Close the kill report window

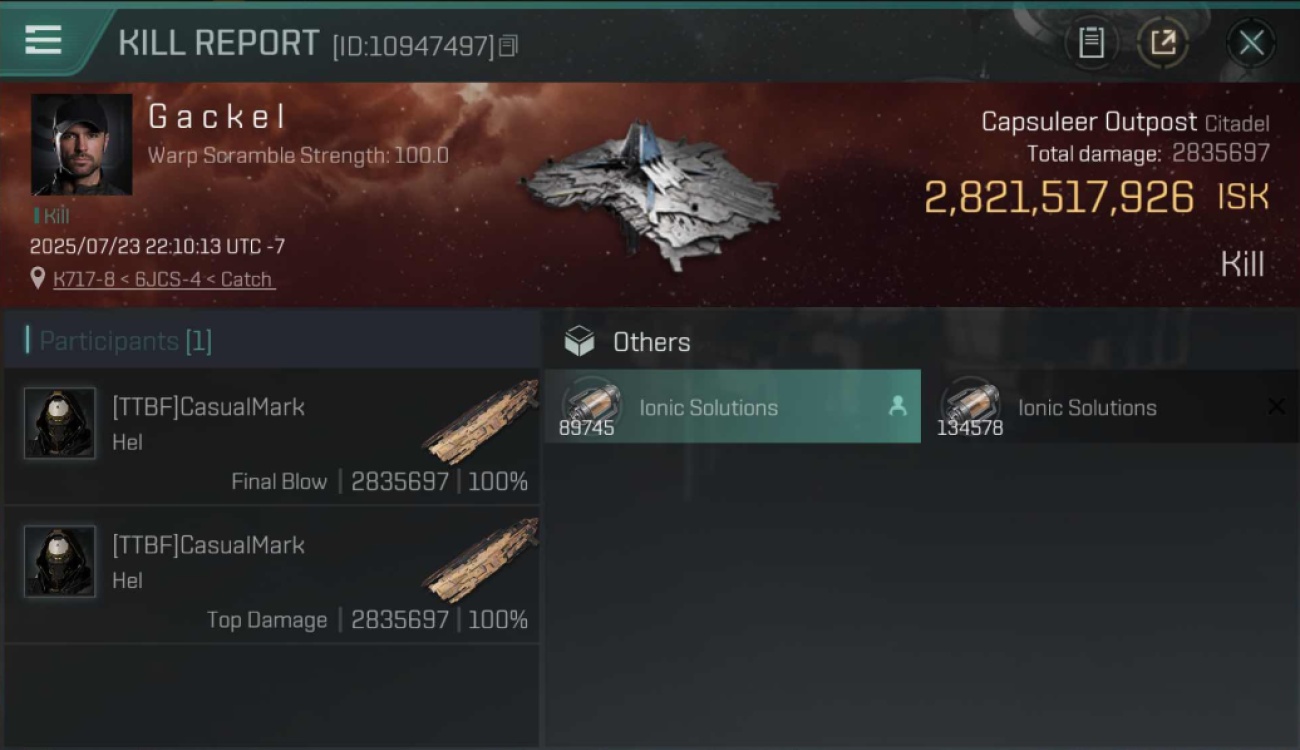(x=1251, y=43)
